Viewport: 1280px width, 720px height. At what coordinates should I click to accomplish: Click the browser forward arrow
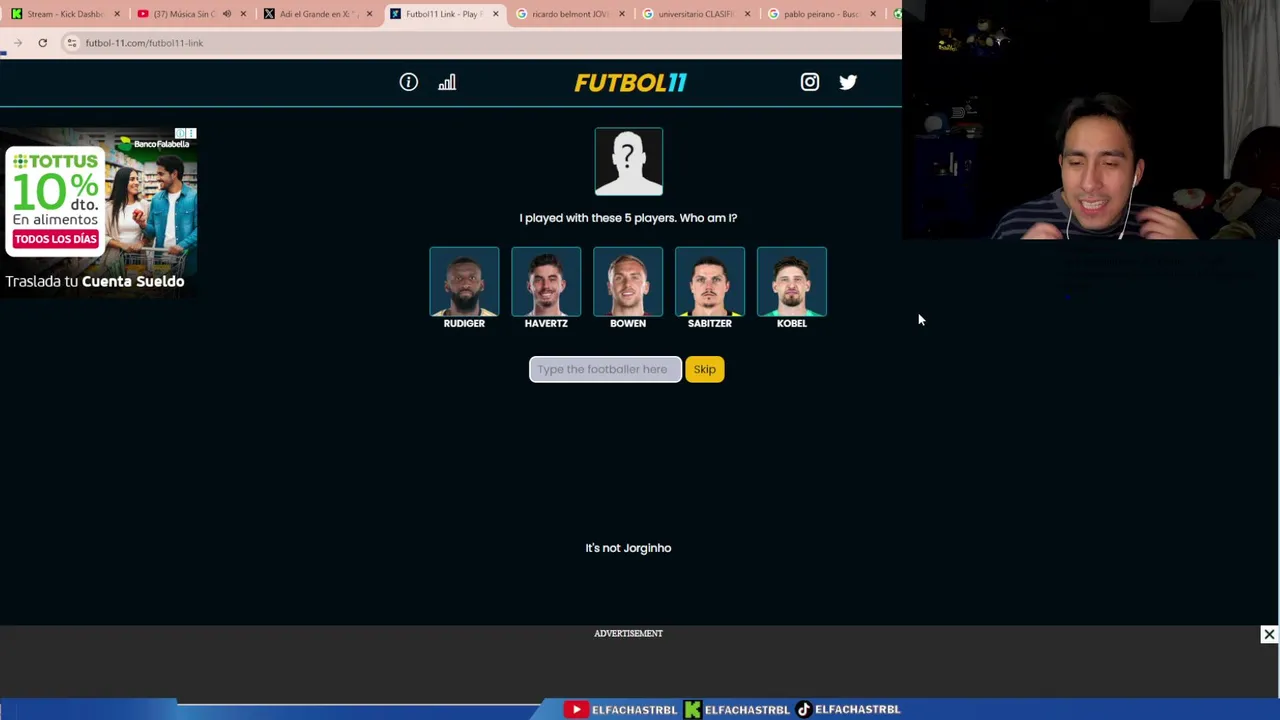tap(18, 43)
